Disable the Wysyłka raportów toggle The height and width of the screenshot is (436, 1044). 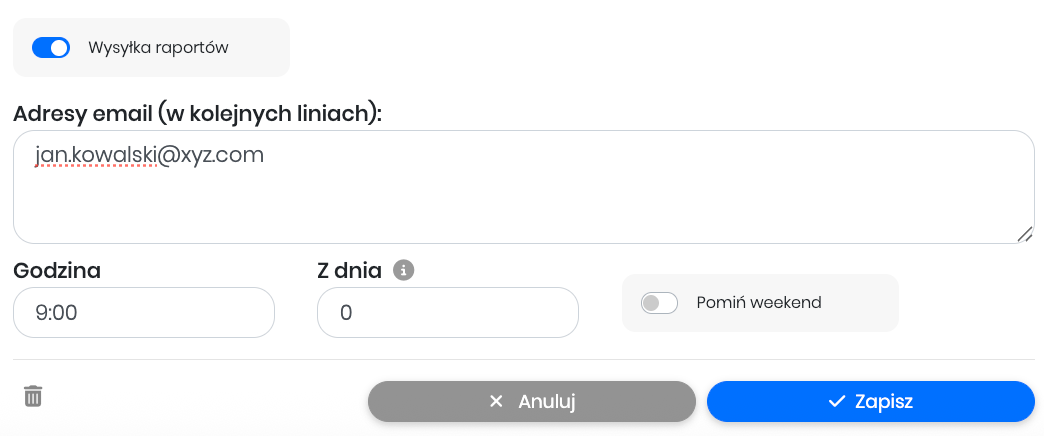[51, 47]
